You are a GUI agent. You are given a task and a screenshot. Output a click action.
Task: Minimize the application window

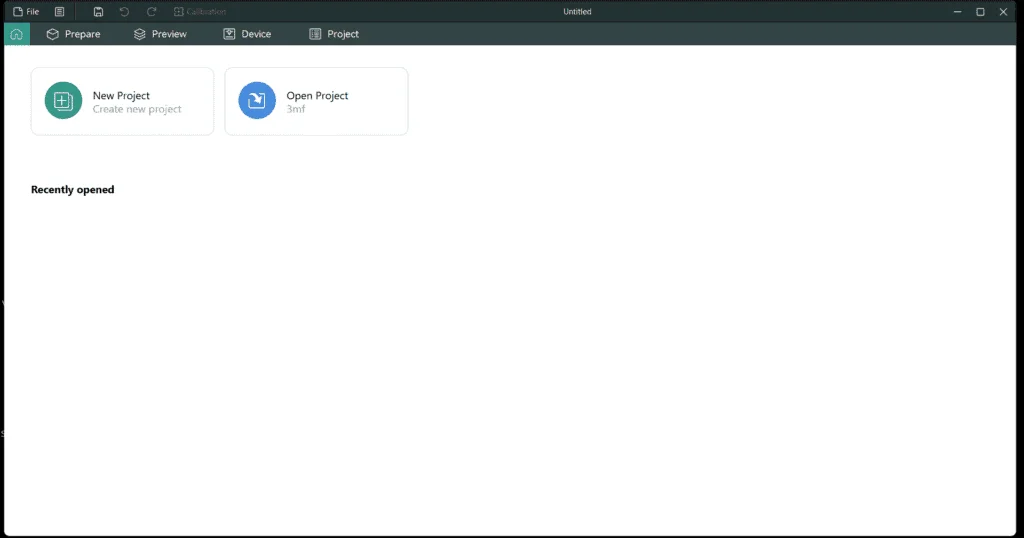click(x=957, y=12)
